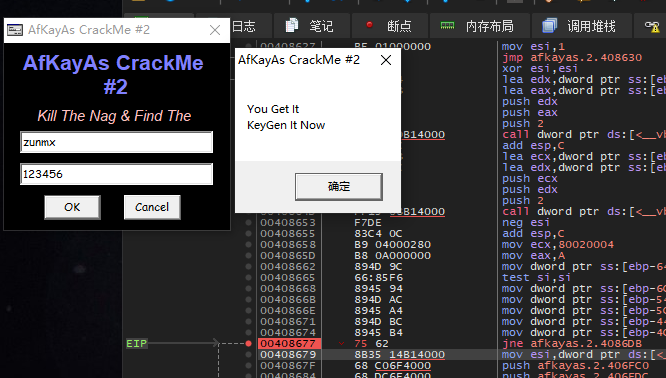Toggle breakpoint dot at address 00408662
666x378 pixels.
pyautogui.click(x=248, y=267)
